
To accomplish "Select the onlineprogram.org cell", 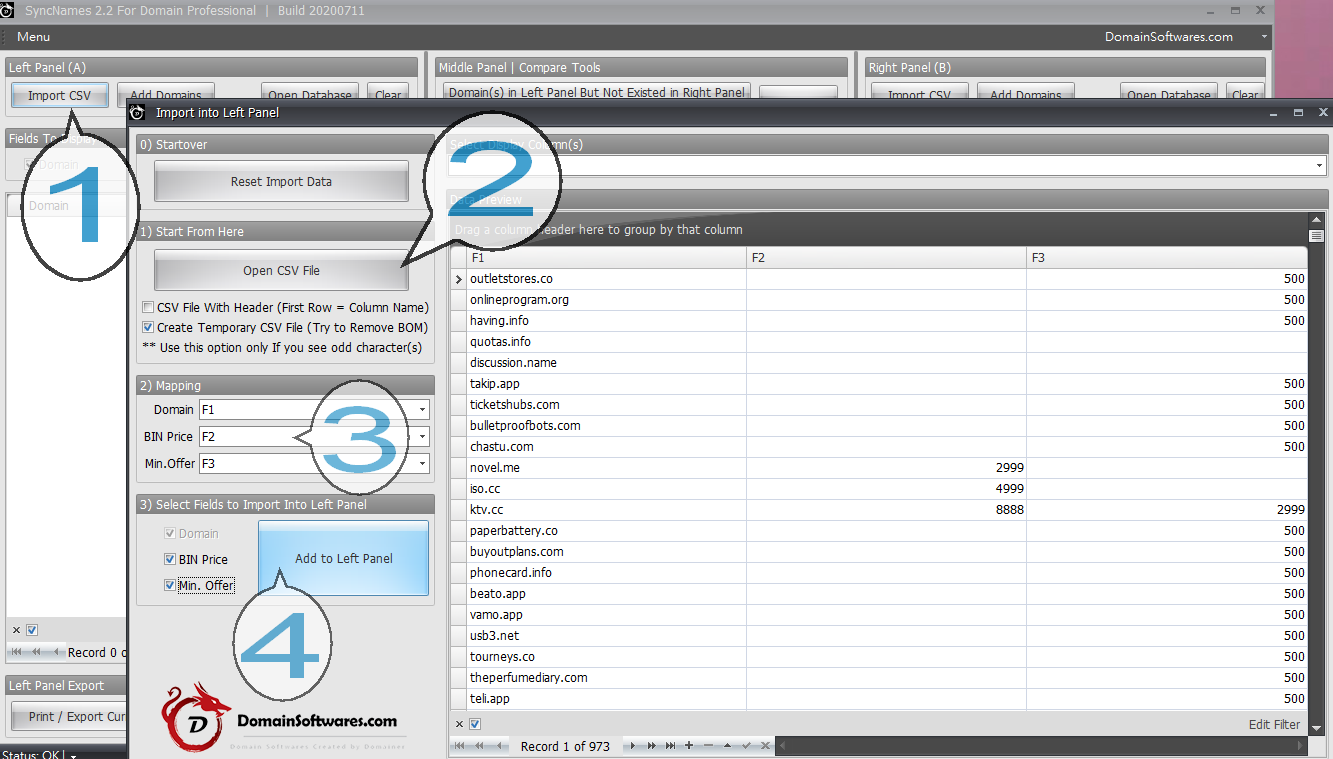I will coord(606,300).
